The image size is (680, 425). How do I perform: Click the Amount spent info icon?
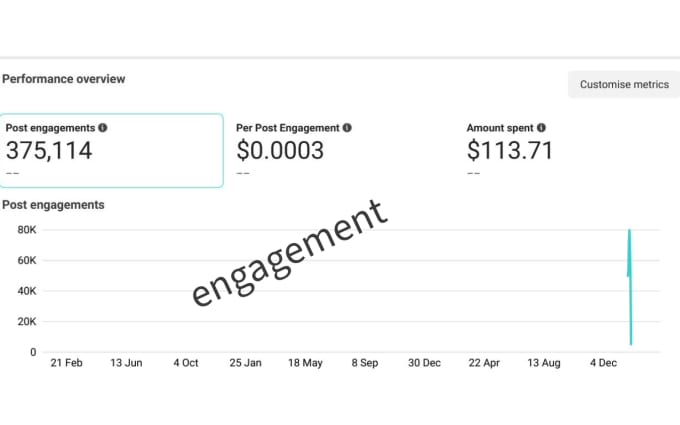(541, 128)
